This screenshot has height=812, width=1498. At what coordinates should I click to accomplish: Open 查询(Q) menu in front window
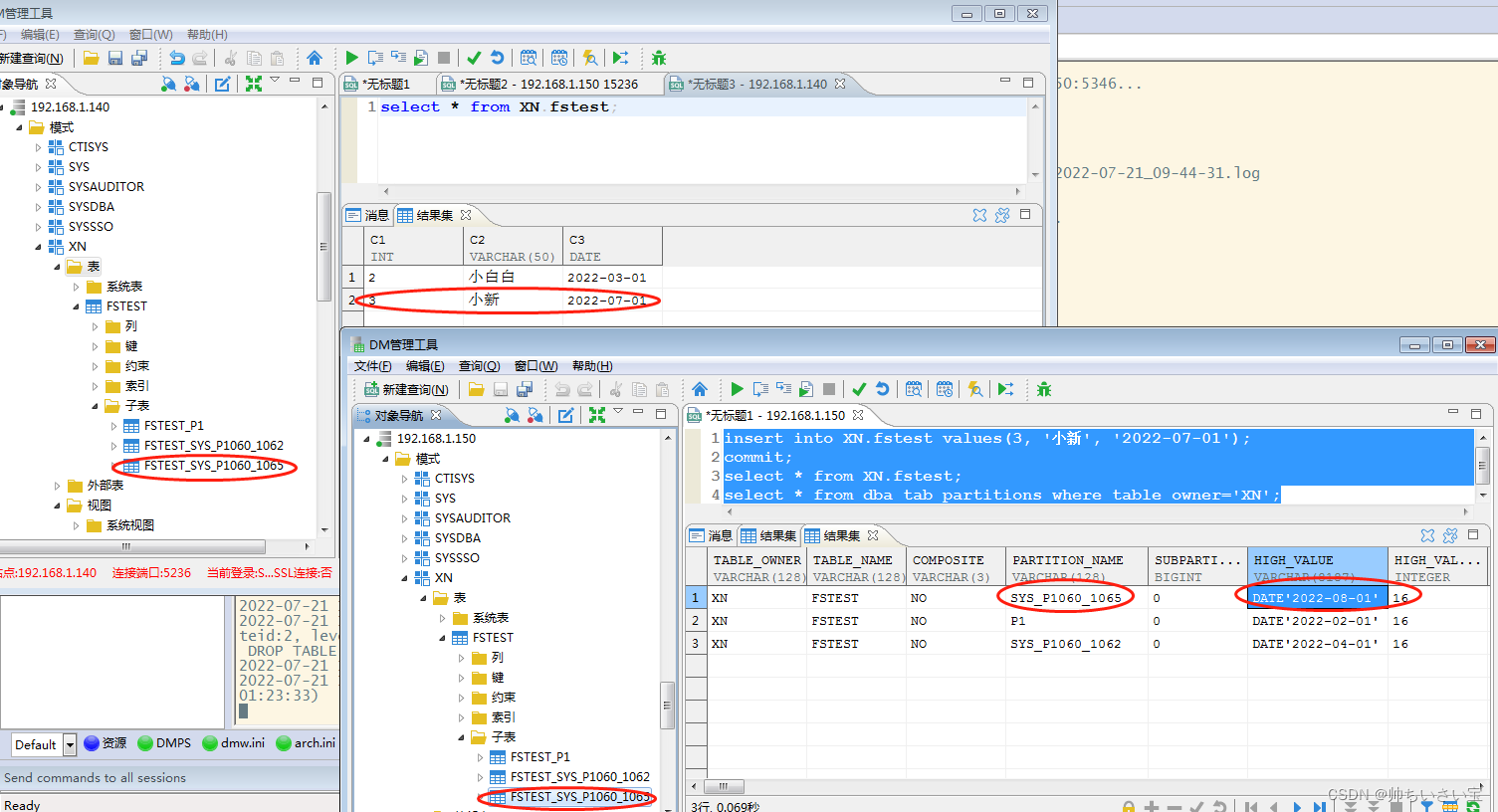tap(479, 366)
